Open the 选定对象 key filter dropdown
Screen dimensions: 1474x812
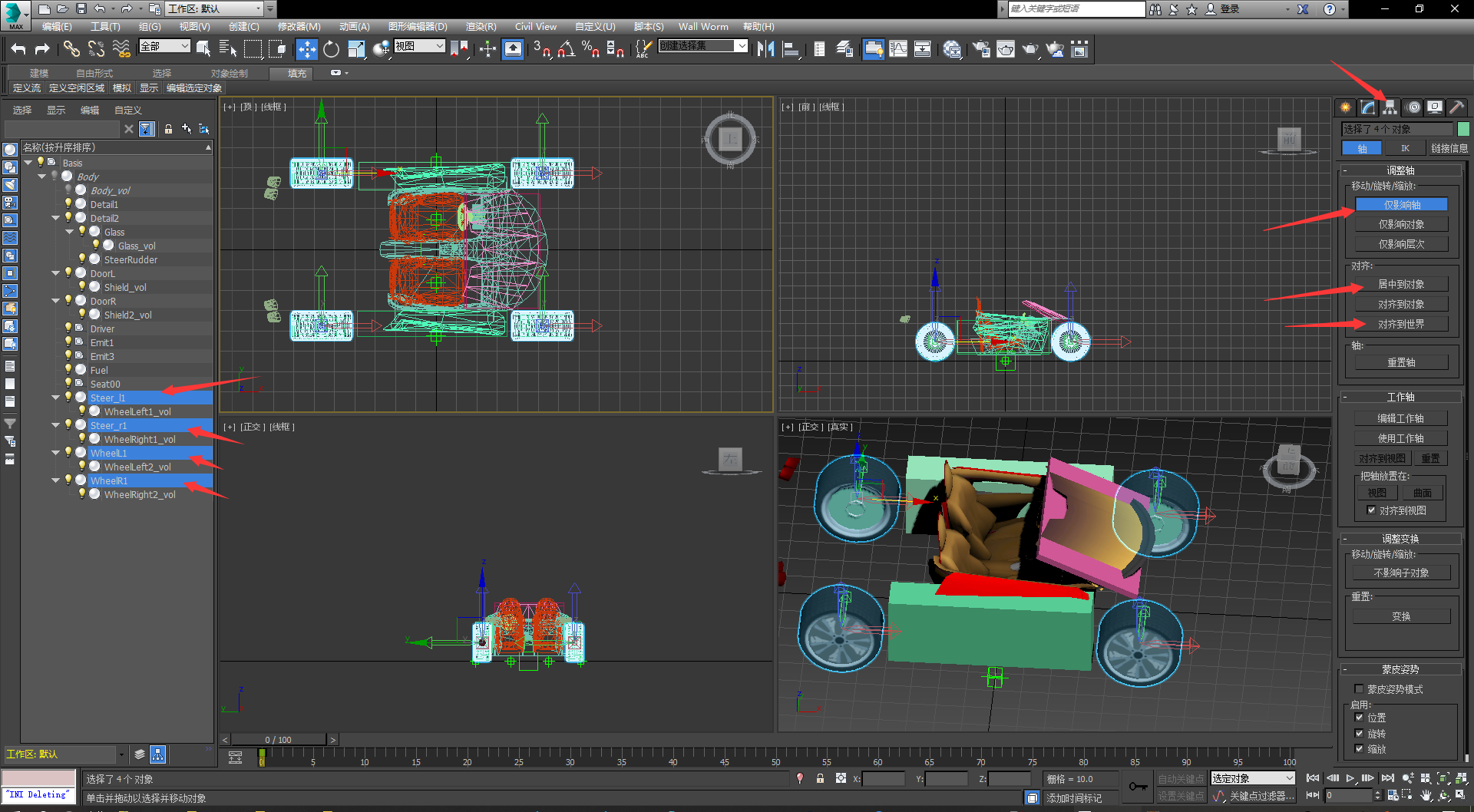[1252, 778]
